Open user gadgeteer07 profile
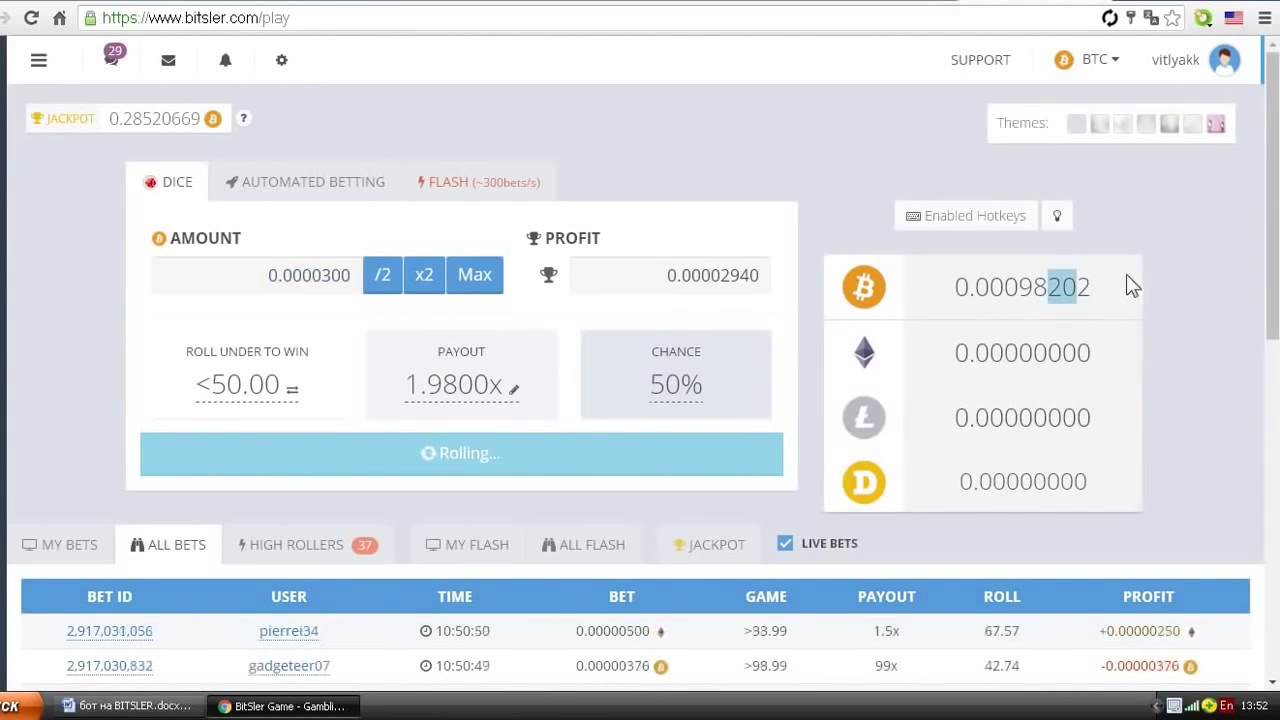Image resolution: width=1280 pixels, height=720 pixels. 289,666
